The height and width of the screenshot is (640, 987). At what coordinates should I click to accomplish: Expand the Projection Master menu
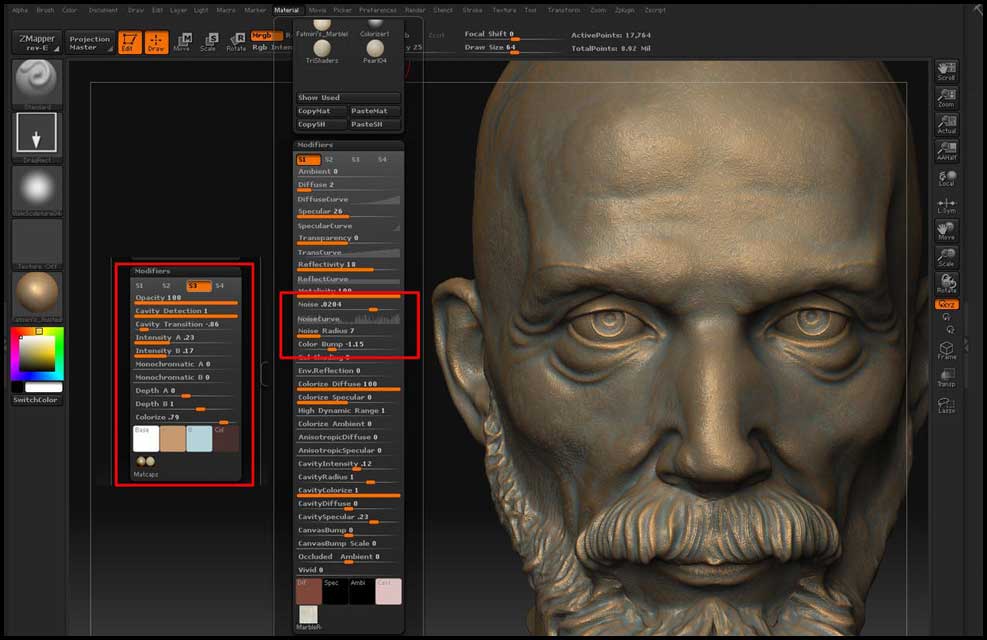point(89,42)
